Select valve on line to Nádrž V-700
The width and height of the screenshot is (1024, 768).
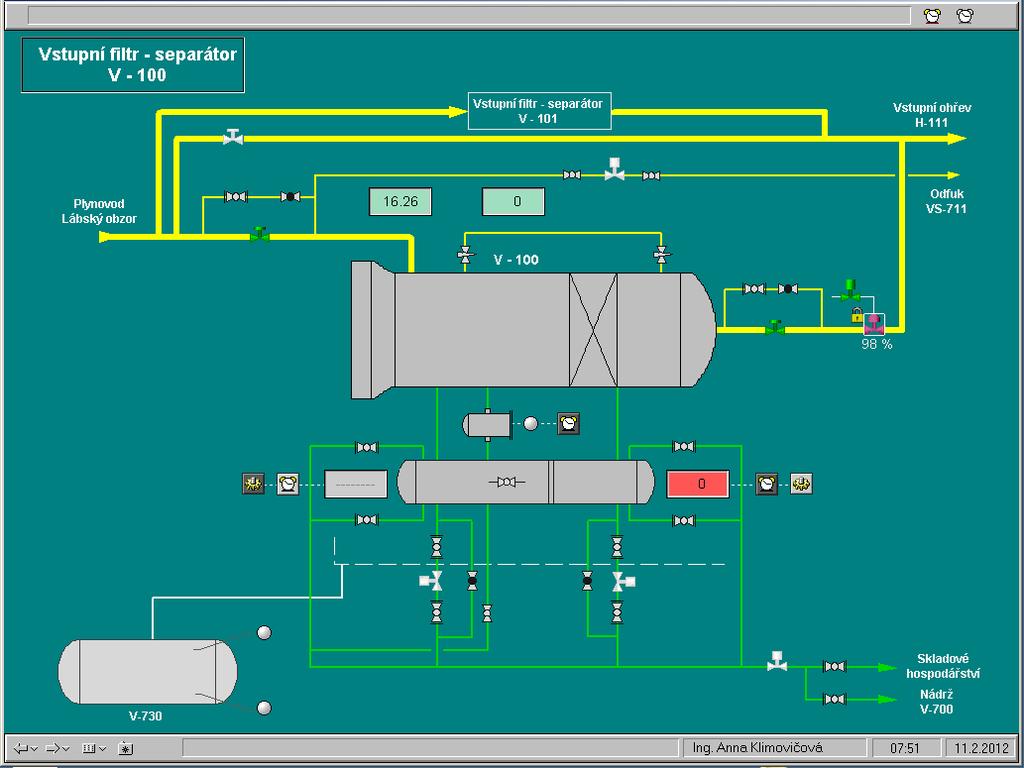point(835,699)
